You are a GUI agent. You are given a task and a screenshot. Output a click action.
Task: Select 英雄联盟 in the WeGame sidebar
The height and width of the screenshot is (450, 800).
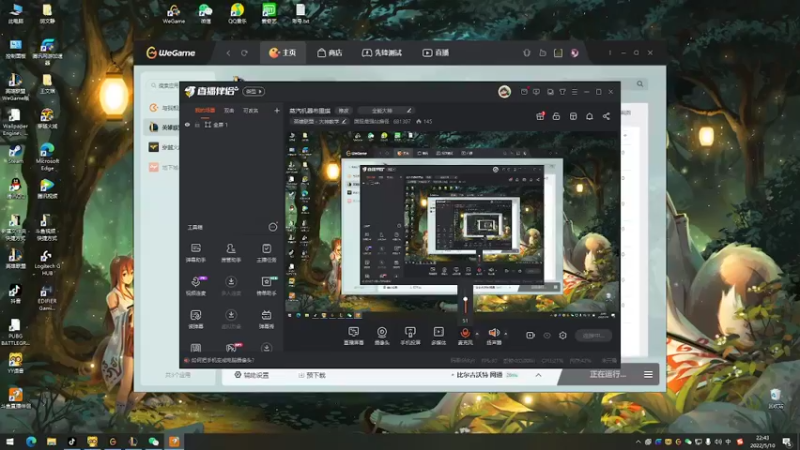pos(162,127)
